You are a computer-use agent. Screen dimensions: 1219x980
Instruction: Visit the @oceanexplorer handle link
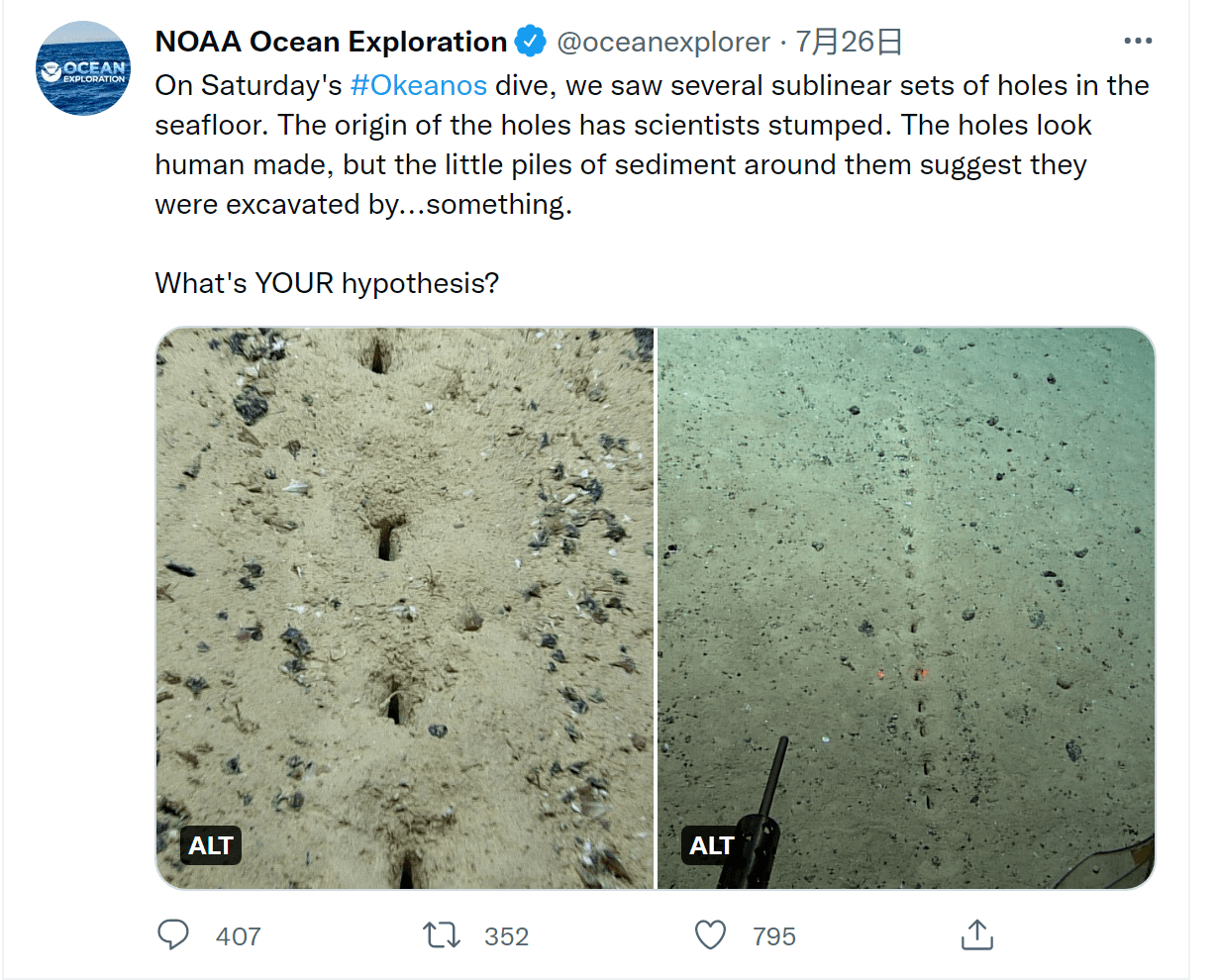[x=662, y=42]
